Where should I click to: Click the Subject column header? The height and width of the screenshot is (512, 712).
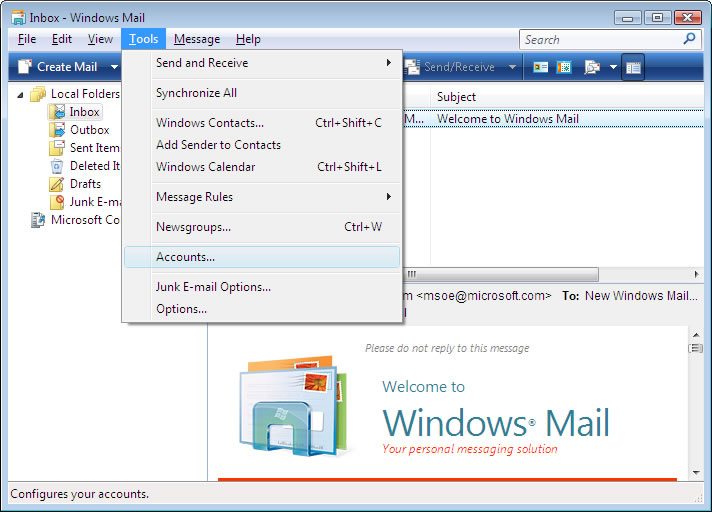tap(456, 97)
